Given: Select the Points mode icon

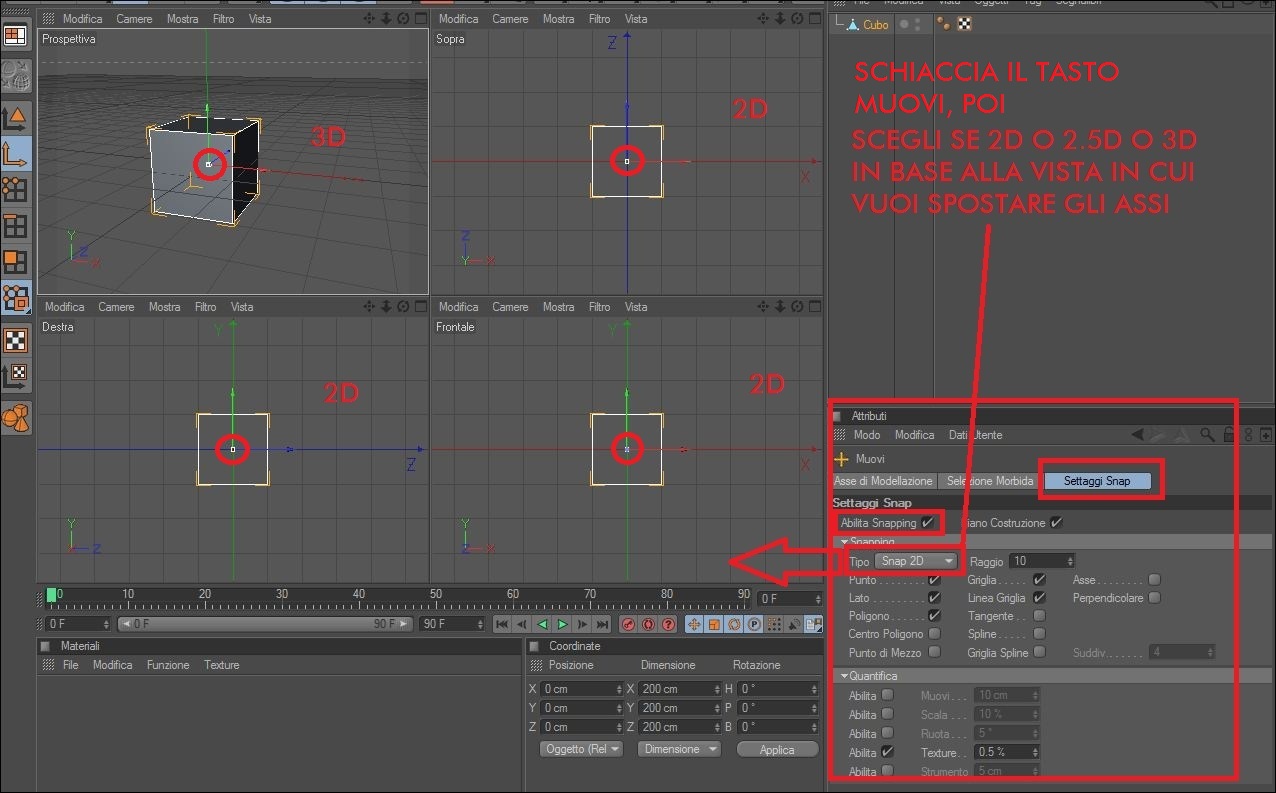Looking at the screenshot, I should tap(15, 189).
